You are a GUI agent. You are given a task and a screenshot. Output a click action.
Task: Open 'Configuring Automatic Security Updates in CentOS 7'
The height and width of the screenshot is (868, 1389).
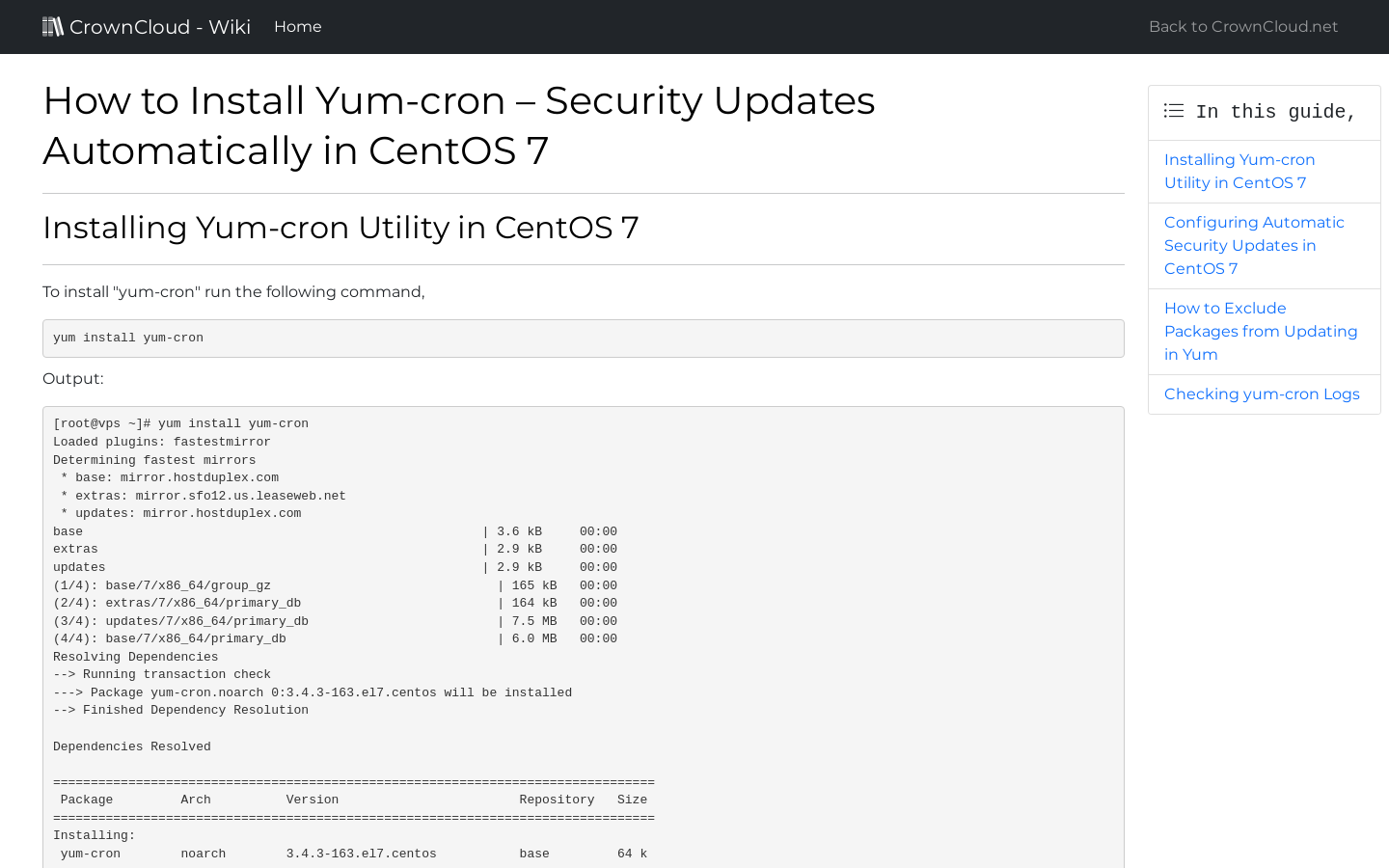pyautogui.click(x=1254, y=245)
